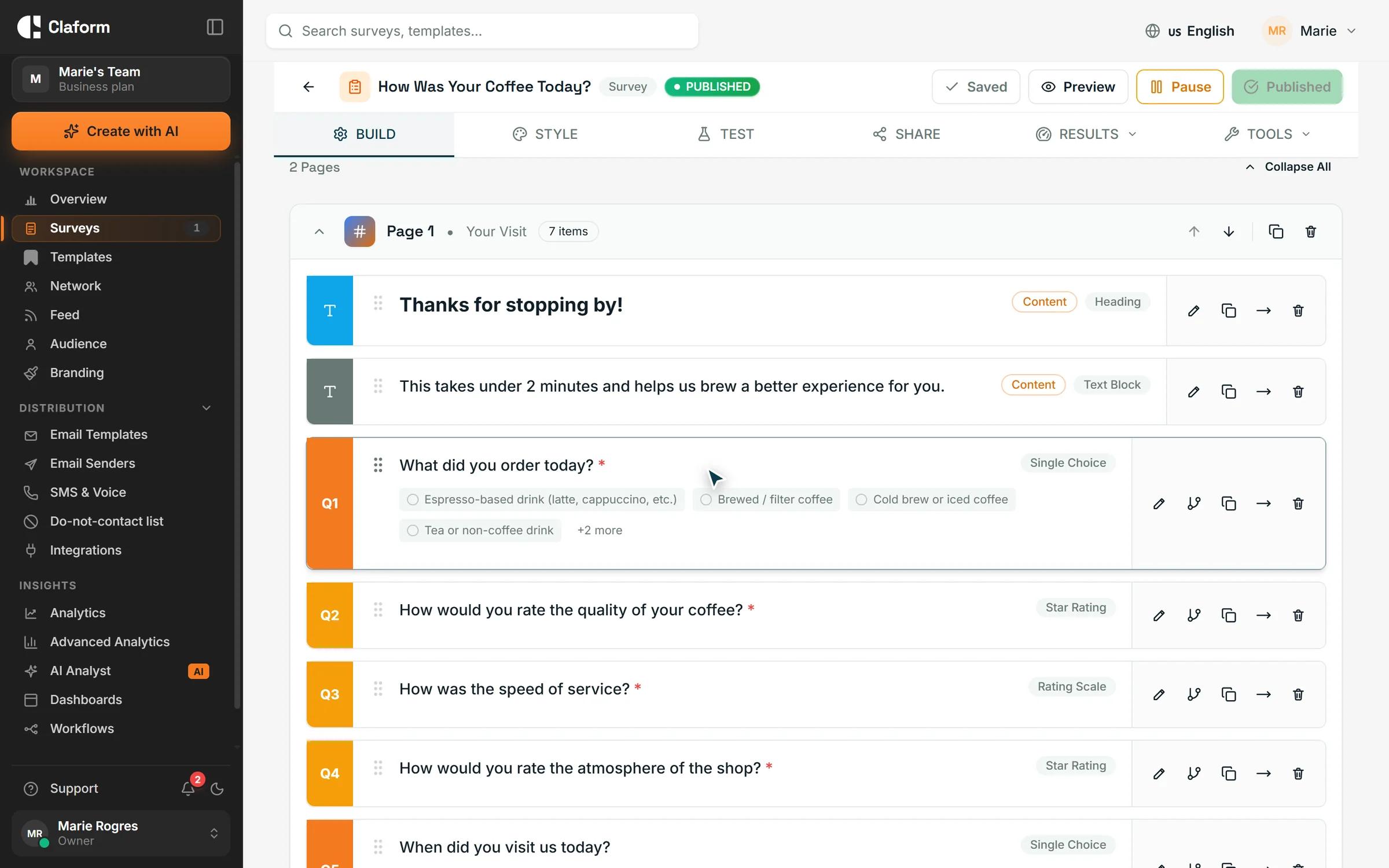Move Page 1 up

pos(1194,231)
